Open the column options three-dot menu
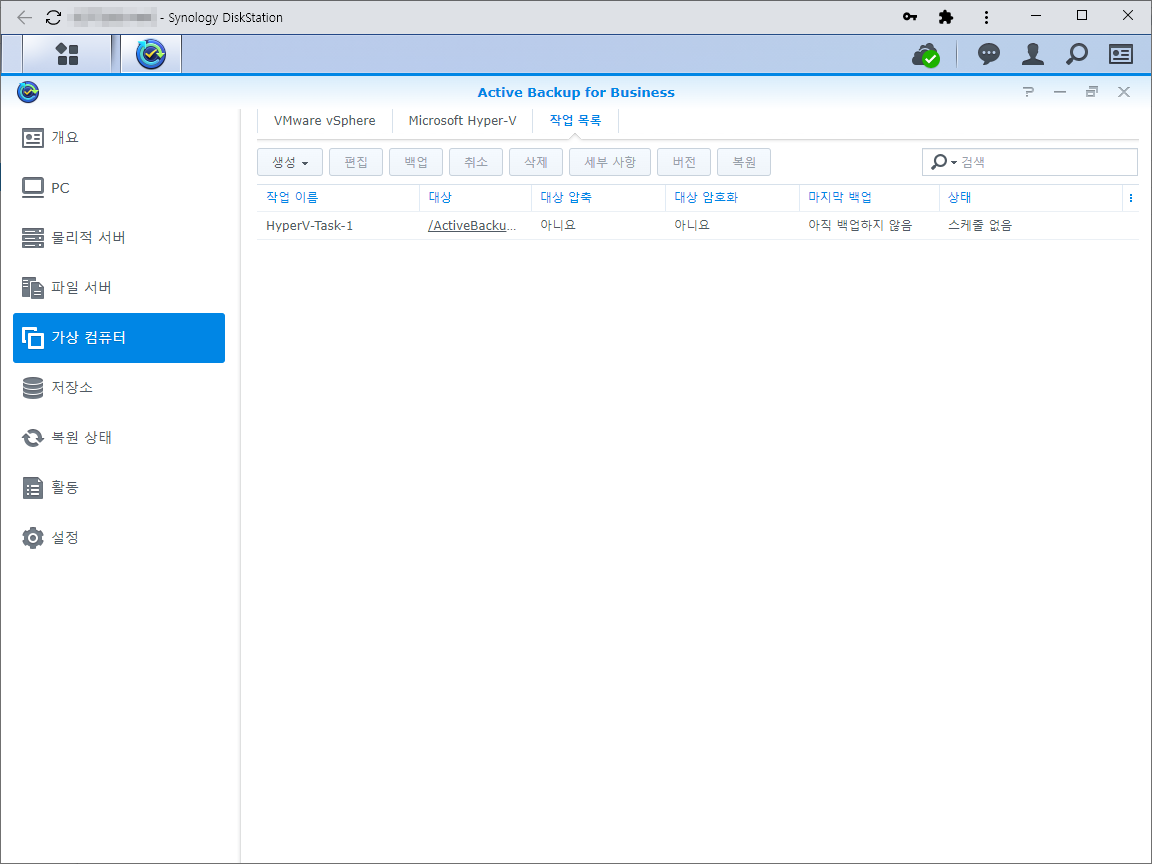1152x864 pixels. point(1131,198)
